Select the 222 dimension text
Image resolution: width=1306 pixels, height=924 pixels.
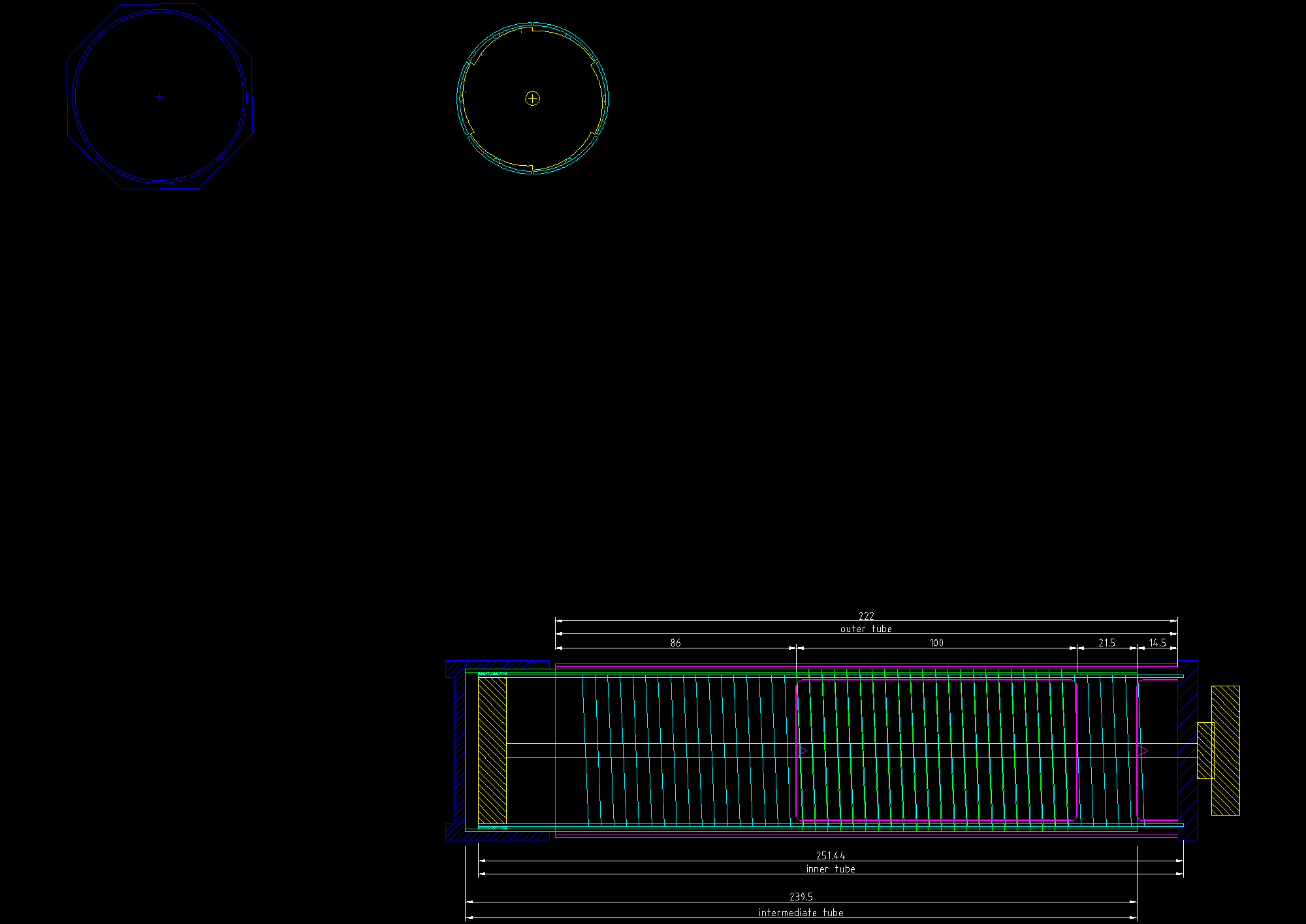click(866, 616)
